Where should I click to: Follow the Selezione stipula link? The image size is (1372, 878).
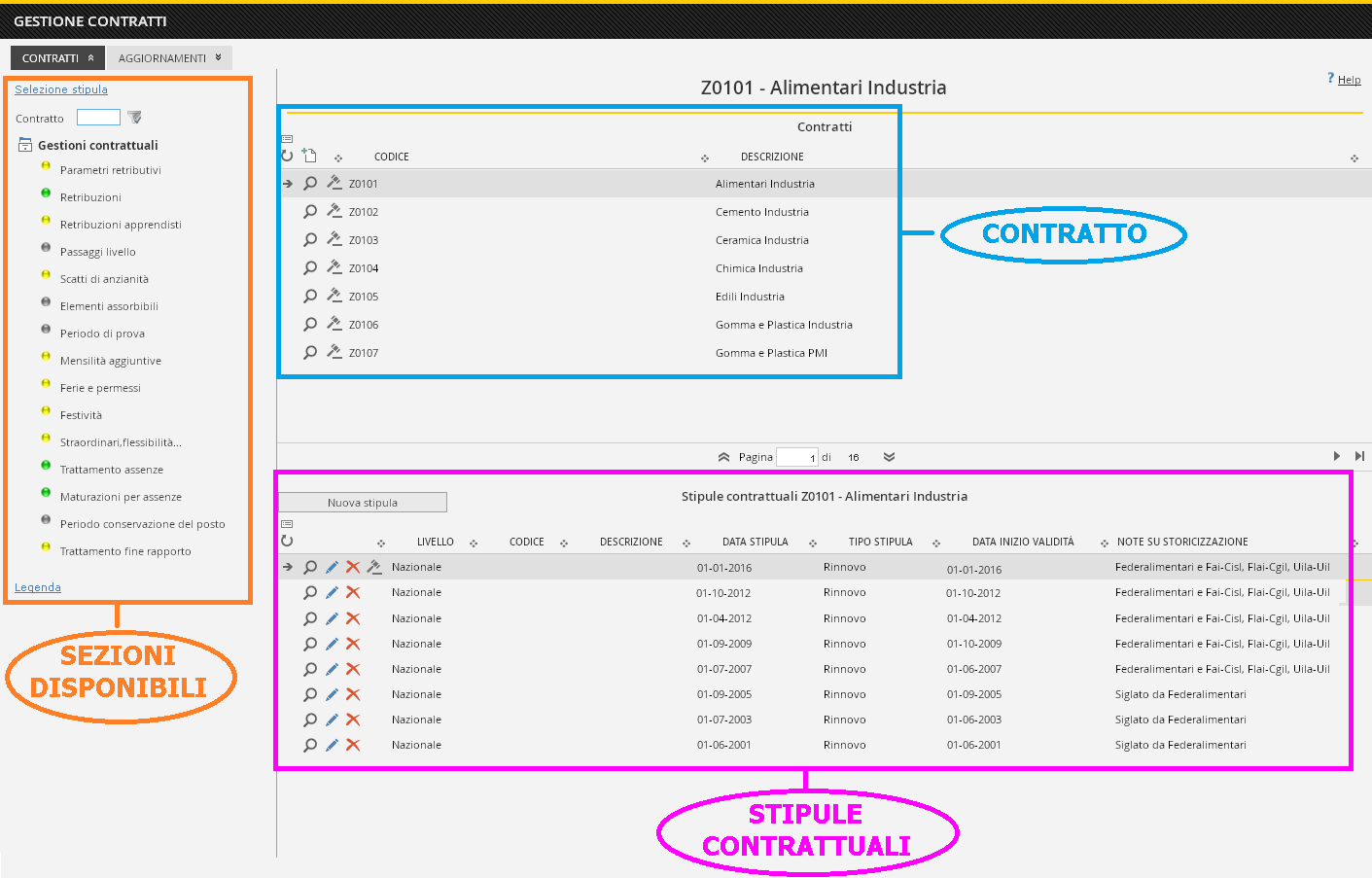click(61, 89)
